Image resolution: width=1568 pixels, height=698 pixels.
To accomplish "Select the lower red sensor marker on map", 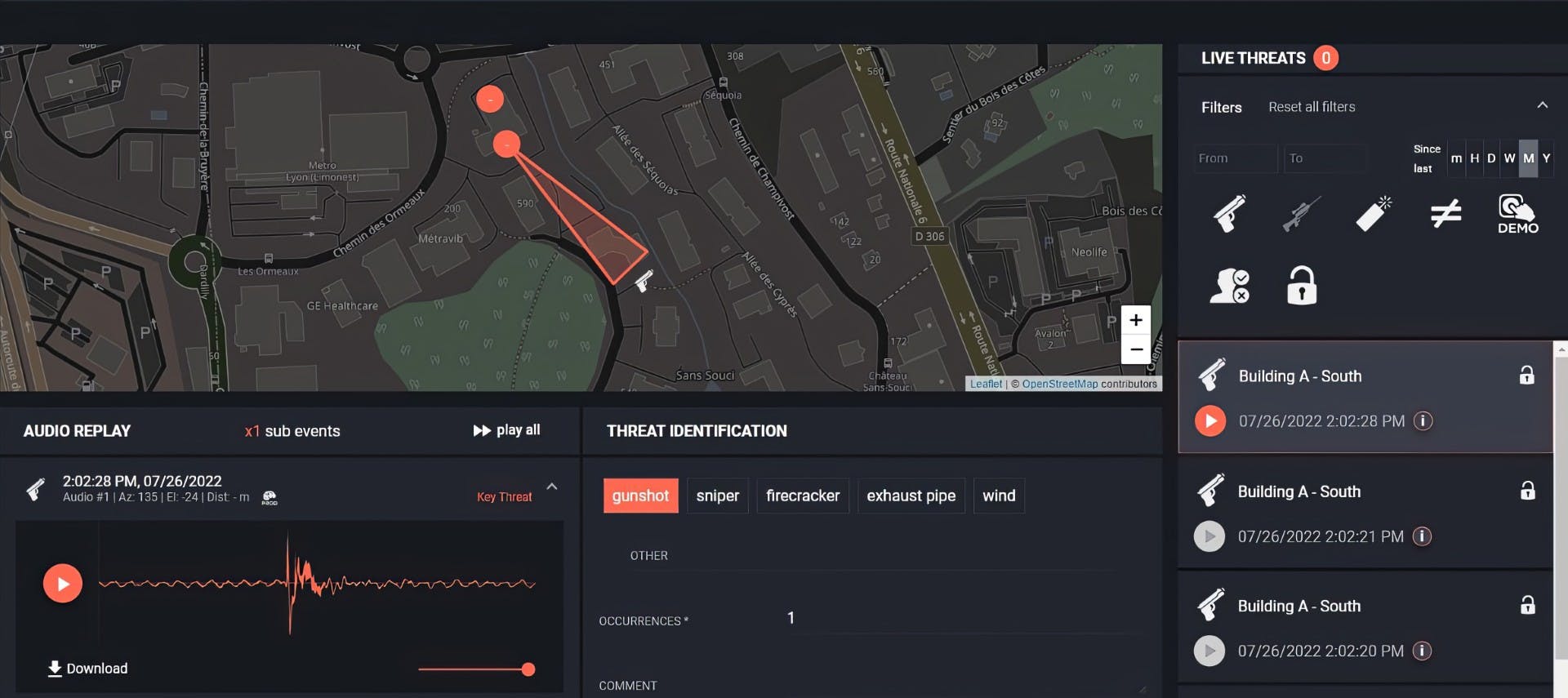I will tap(507, 144).
